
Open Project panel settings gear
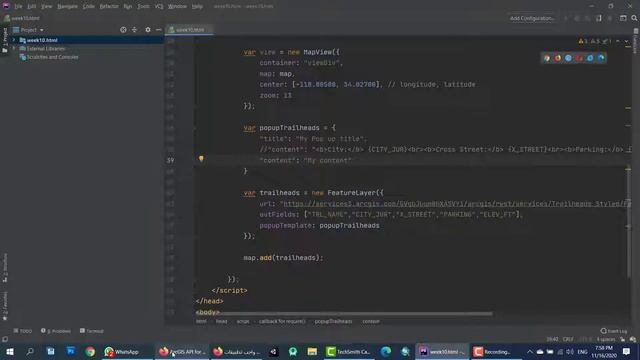point(148,30)
